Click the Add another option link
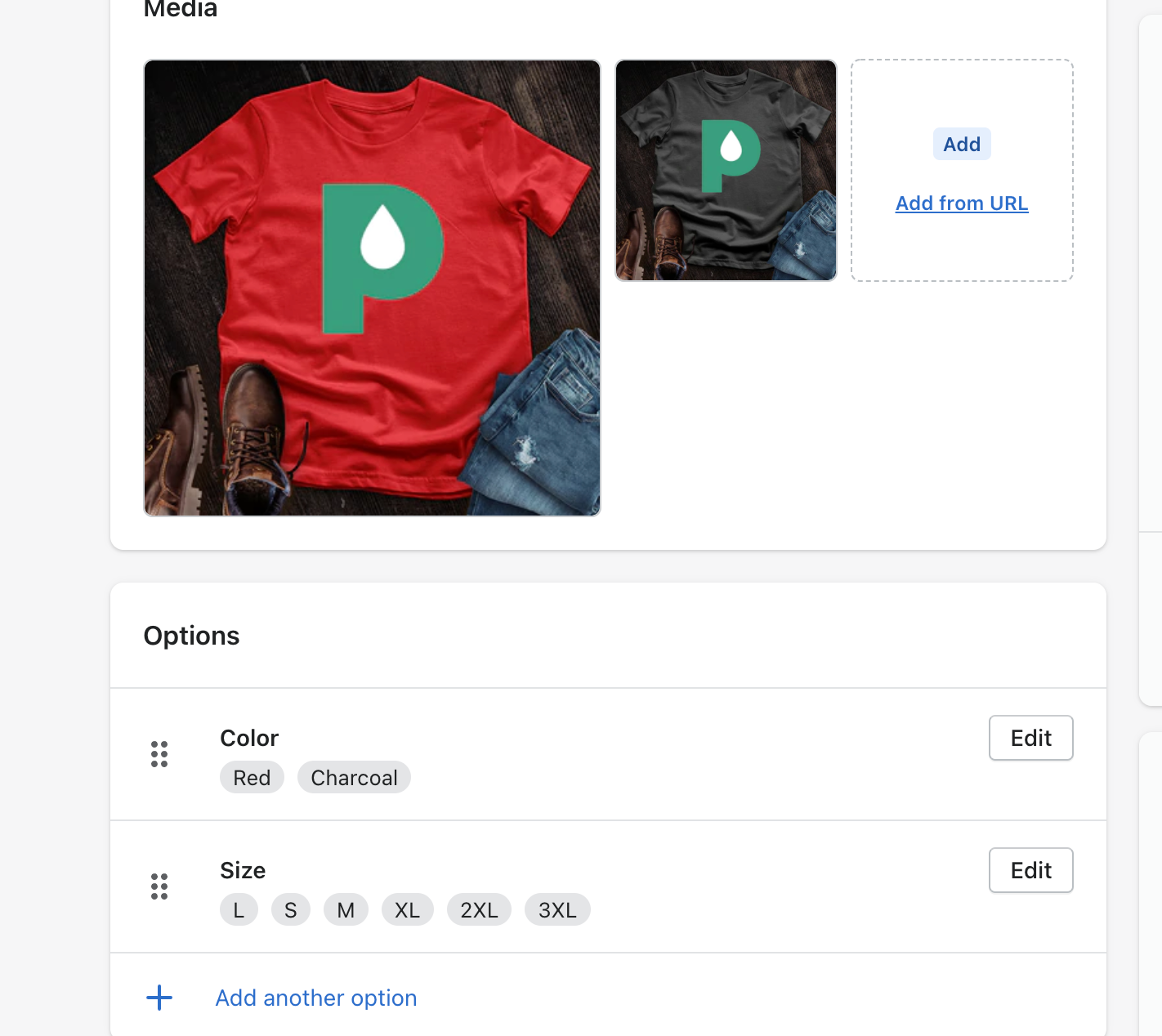 click(x=316, y=998)
